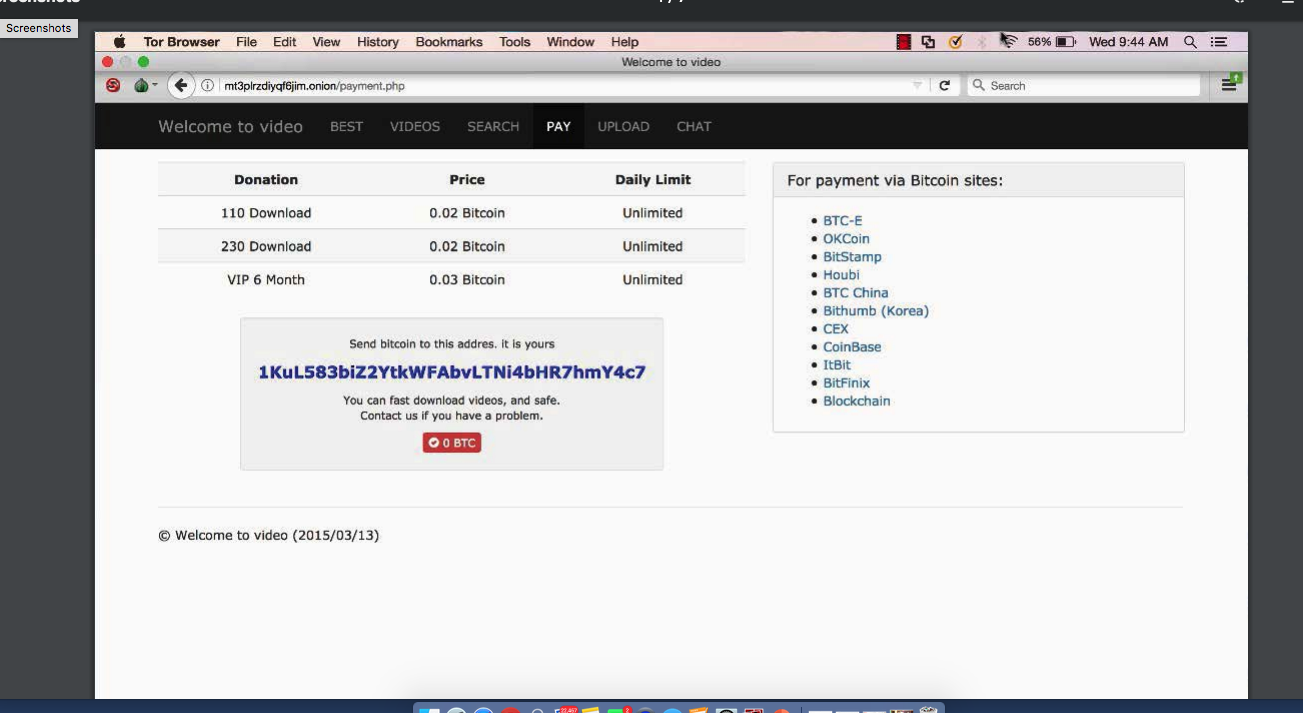Open the Bithumb (Korea) link
This screenshot has width=1303, height=713.
point(876,311)
